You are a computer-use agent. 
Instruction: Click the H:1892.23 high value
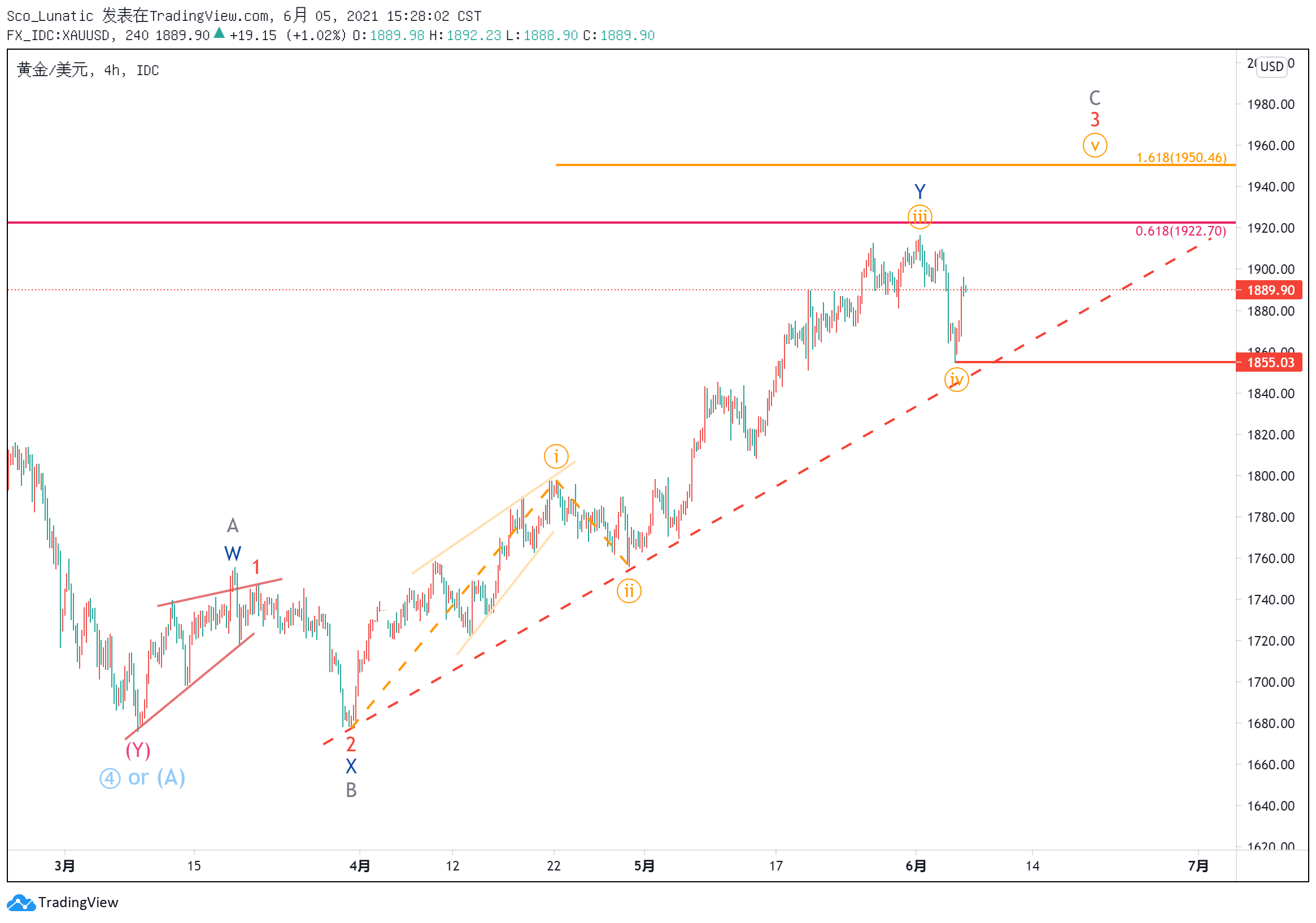point(465,36)
